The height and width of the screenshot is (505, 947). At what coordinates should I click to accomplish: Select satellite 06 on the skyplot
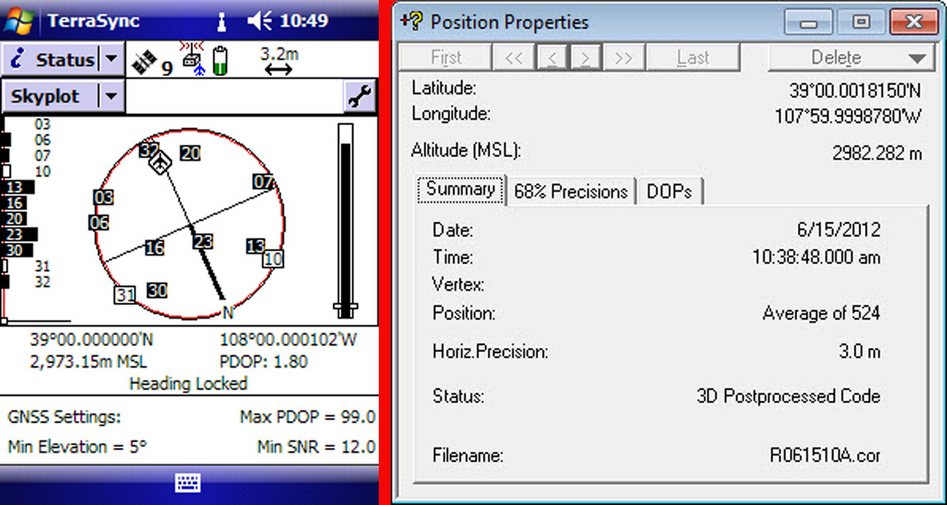point(99,223)
